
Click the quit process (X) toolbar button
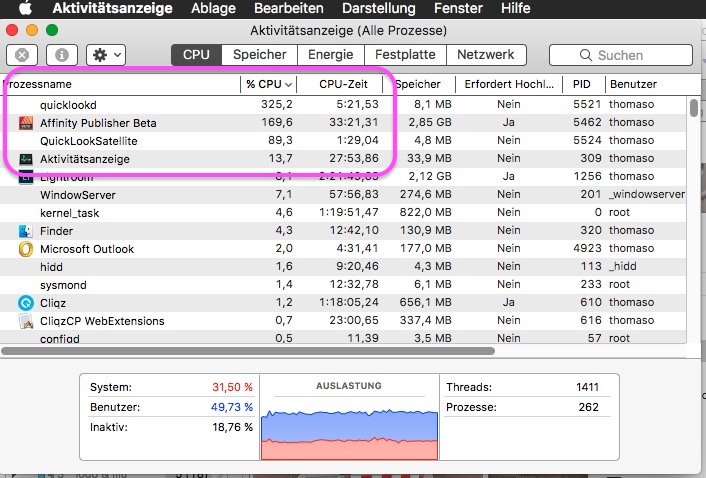point(22,55)
